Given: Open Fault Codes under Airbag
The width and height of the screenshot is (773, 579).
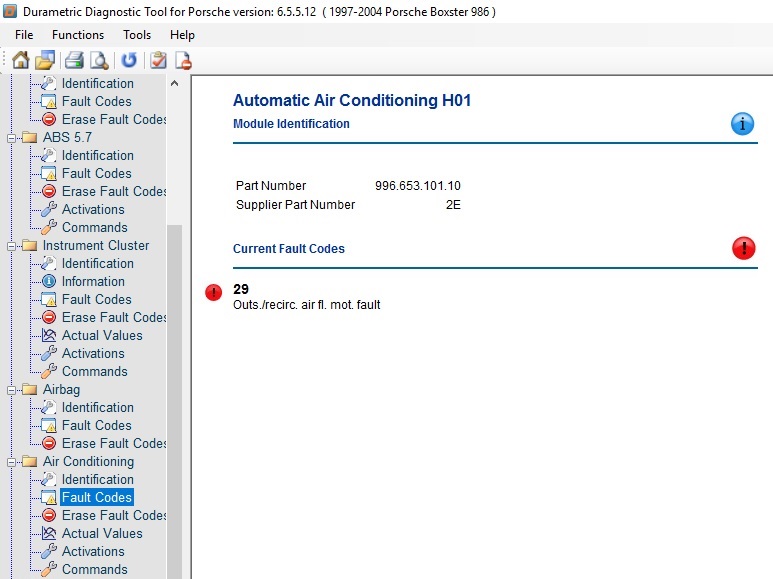Looking at the screenshot, I should [x=97, y=425].
